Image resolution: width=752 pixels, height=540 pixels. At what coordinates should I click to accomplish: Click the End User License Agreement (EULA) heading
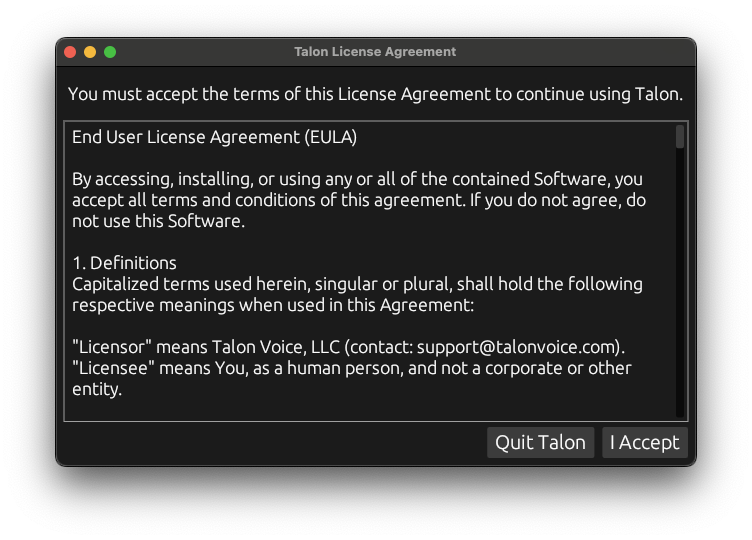point(214,137)
